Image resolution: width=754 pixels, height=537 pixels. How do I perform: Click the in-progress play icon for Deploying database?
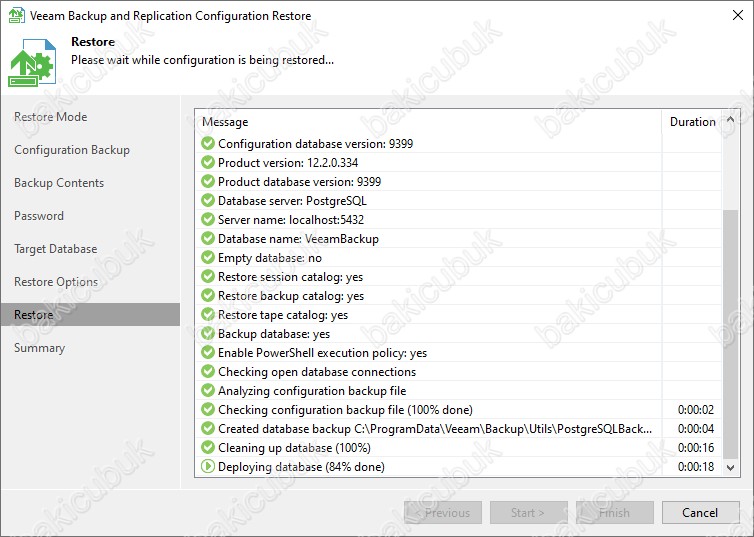pyautogui.click(x=208, y=466)
